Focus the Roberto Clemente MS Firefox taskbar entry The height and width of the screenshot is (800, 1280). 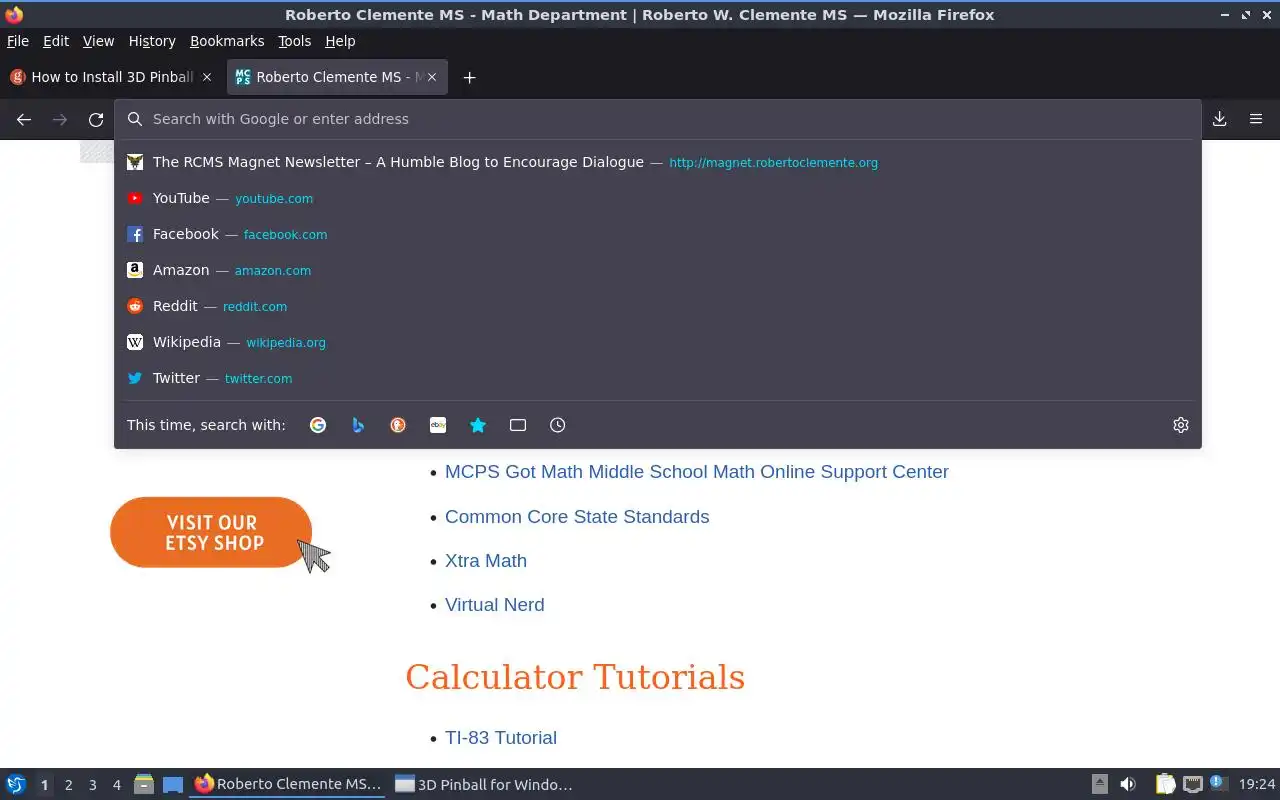click(x=288, y=785)
